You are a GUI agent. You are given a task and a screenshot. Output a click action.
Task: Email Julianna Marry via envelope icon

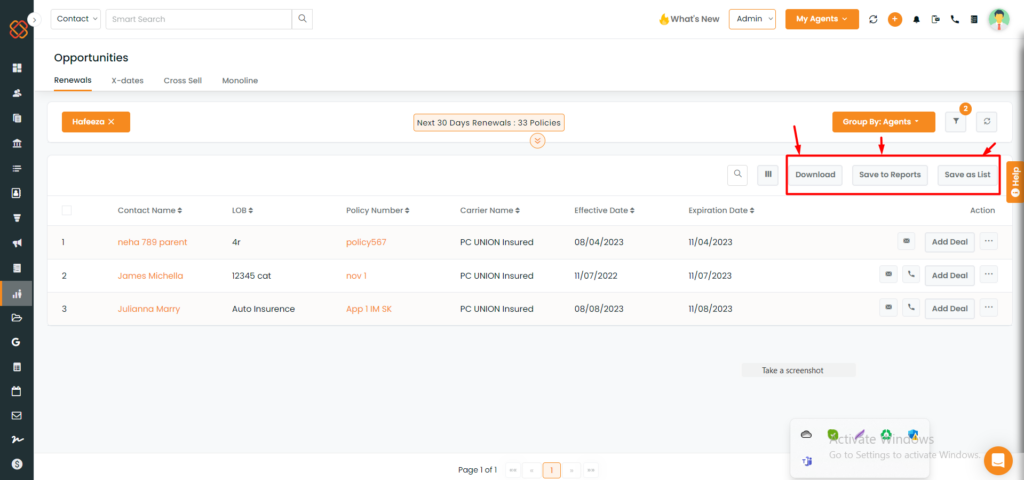(x=888, y=307)
